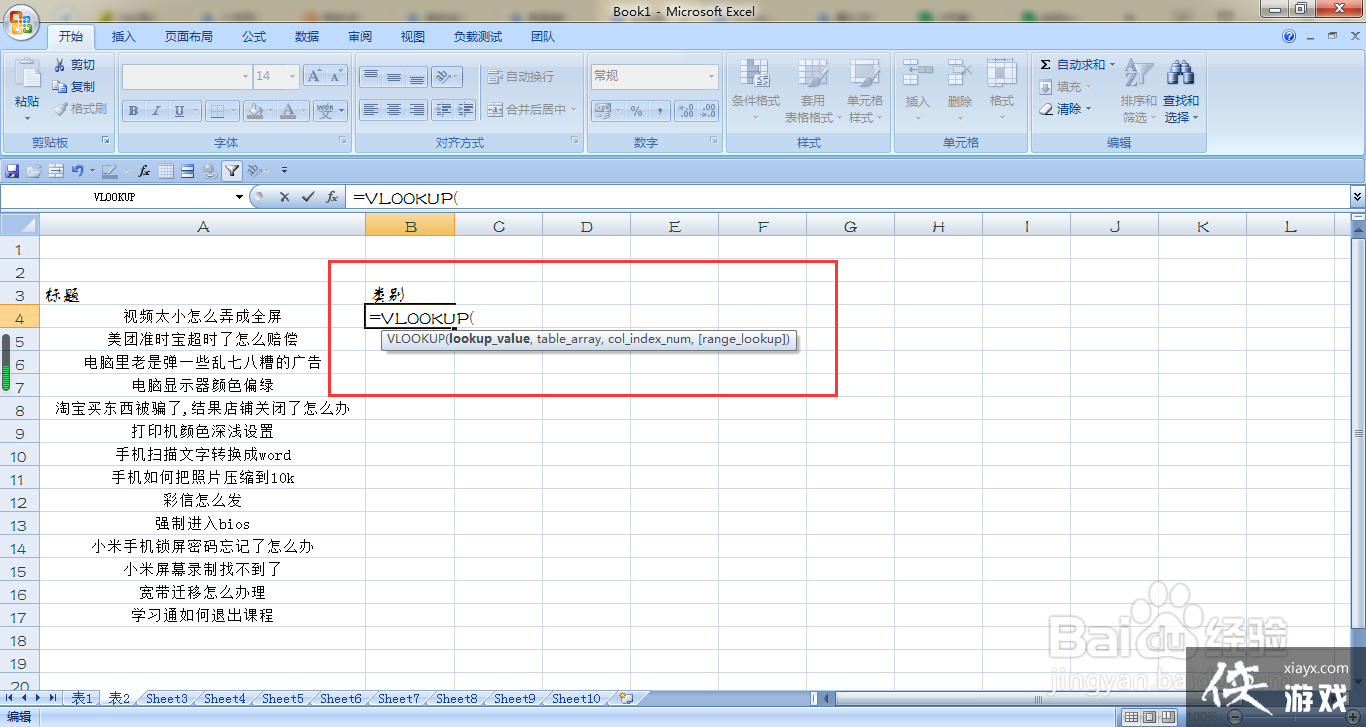This screenshot has height=727, width=1366.
Task: Click the Save icon in the quick access toolbar
Action: pos(13,171)
